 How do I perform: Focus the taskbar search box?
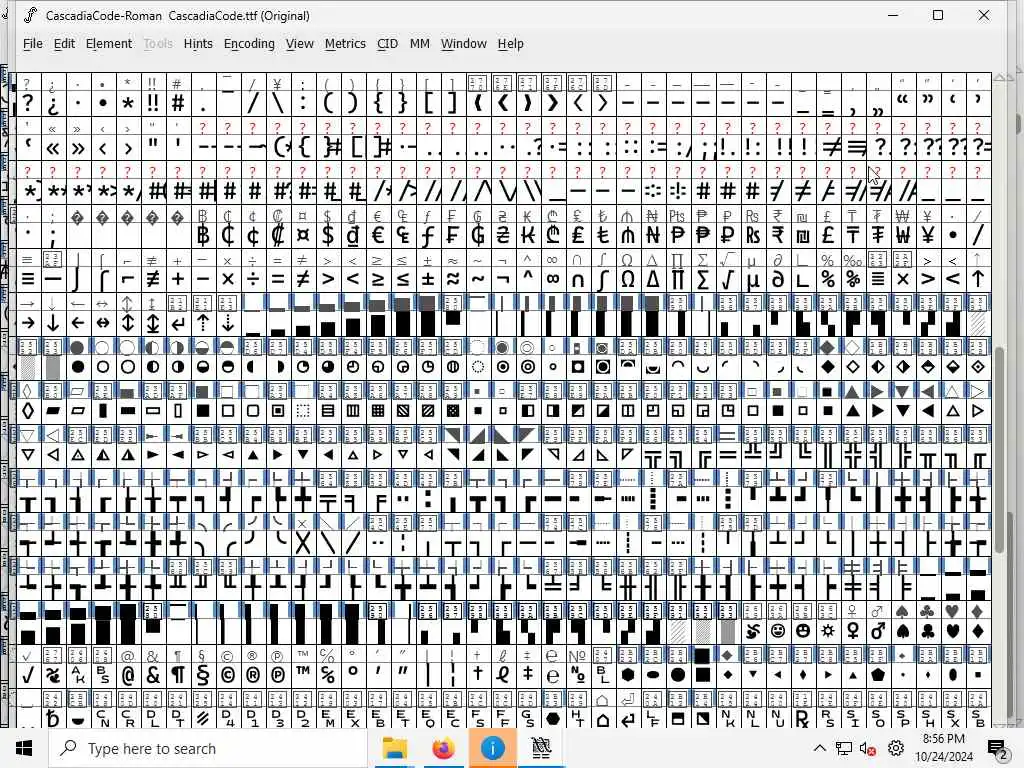pos(208,748)
